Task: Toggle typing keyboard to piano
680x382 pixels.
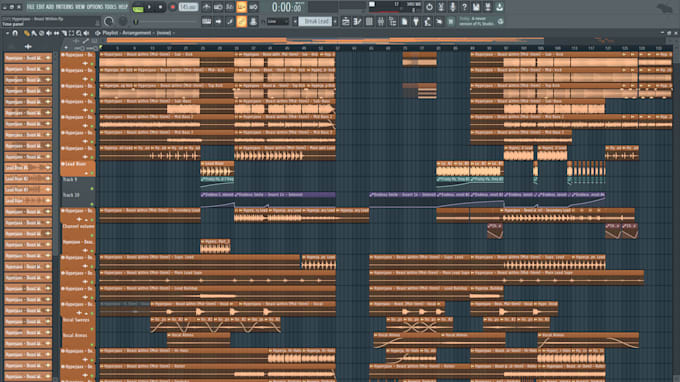Action: pyautogui.click(x=207, y=21)
